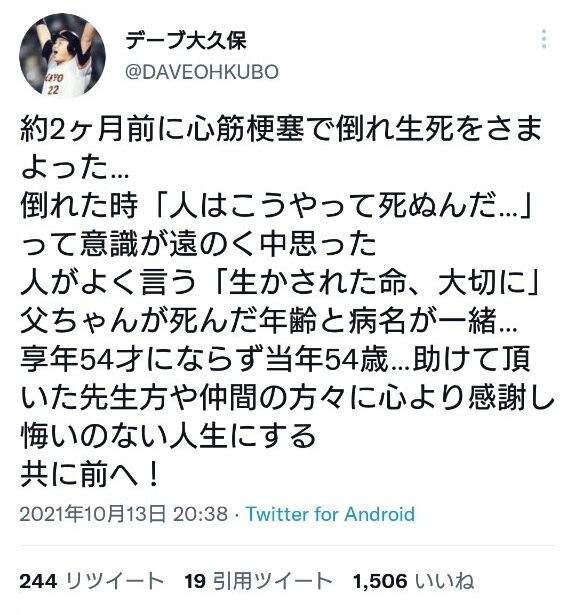Image resolution: width=576 pixels, height=615 pixels.
Task: View the いいね list label
Action: click(x=445, y=581)
